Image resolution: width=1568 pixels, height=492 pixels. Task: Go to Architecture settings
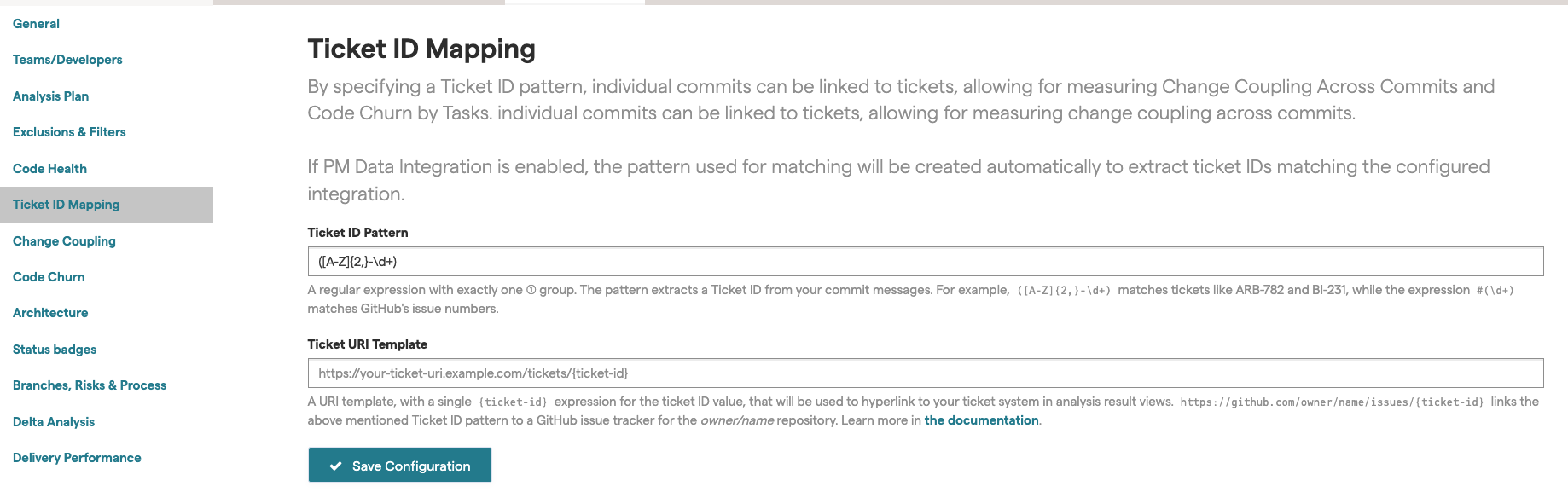[50, 313]
